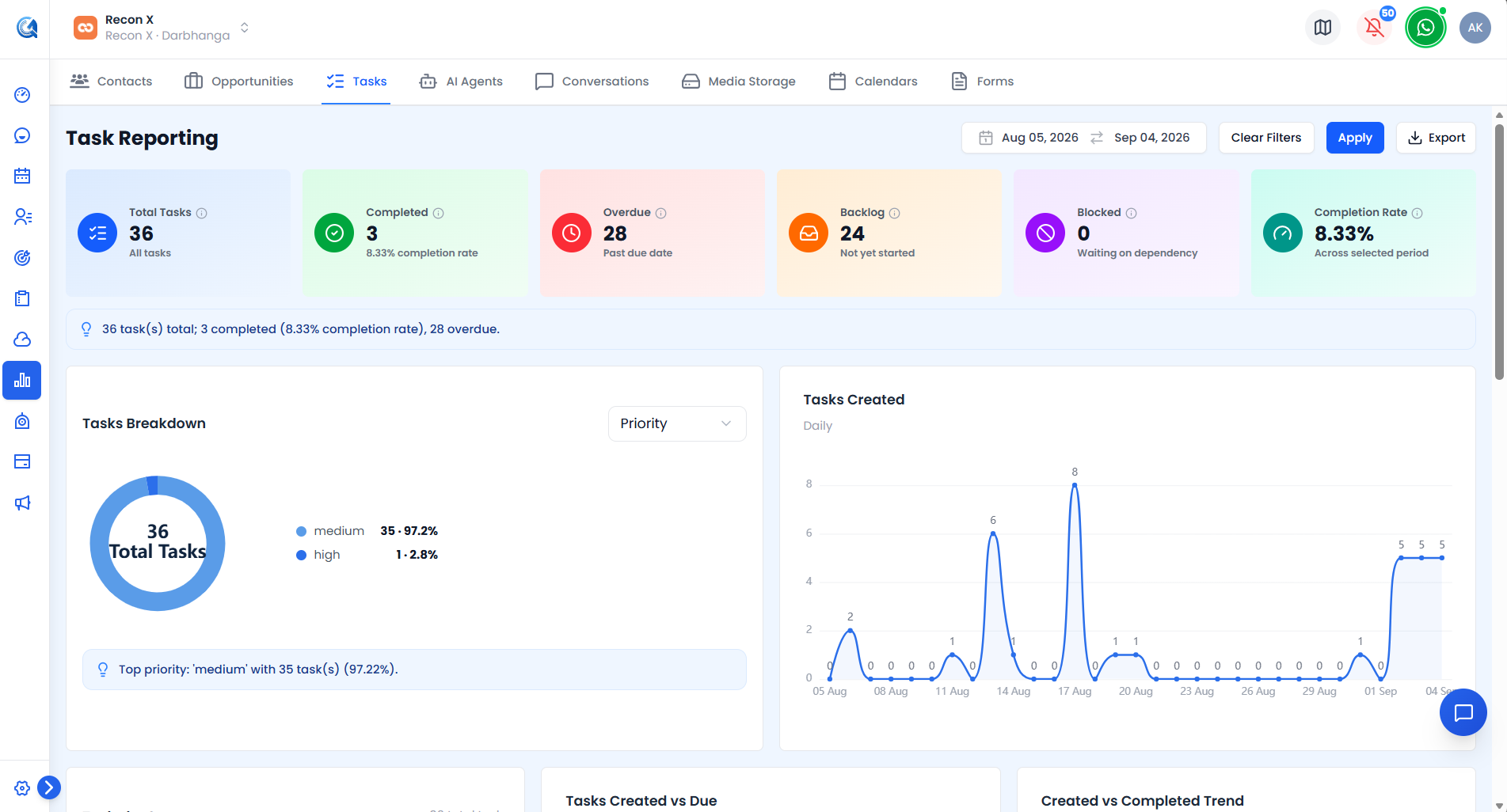Open the Recon X account switcher
The height and width of the screenshot is (812, 1507).
pyautogui.click(x=162, y=28)
